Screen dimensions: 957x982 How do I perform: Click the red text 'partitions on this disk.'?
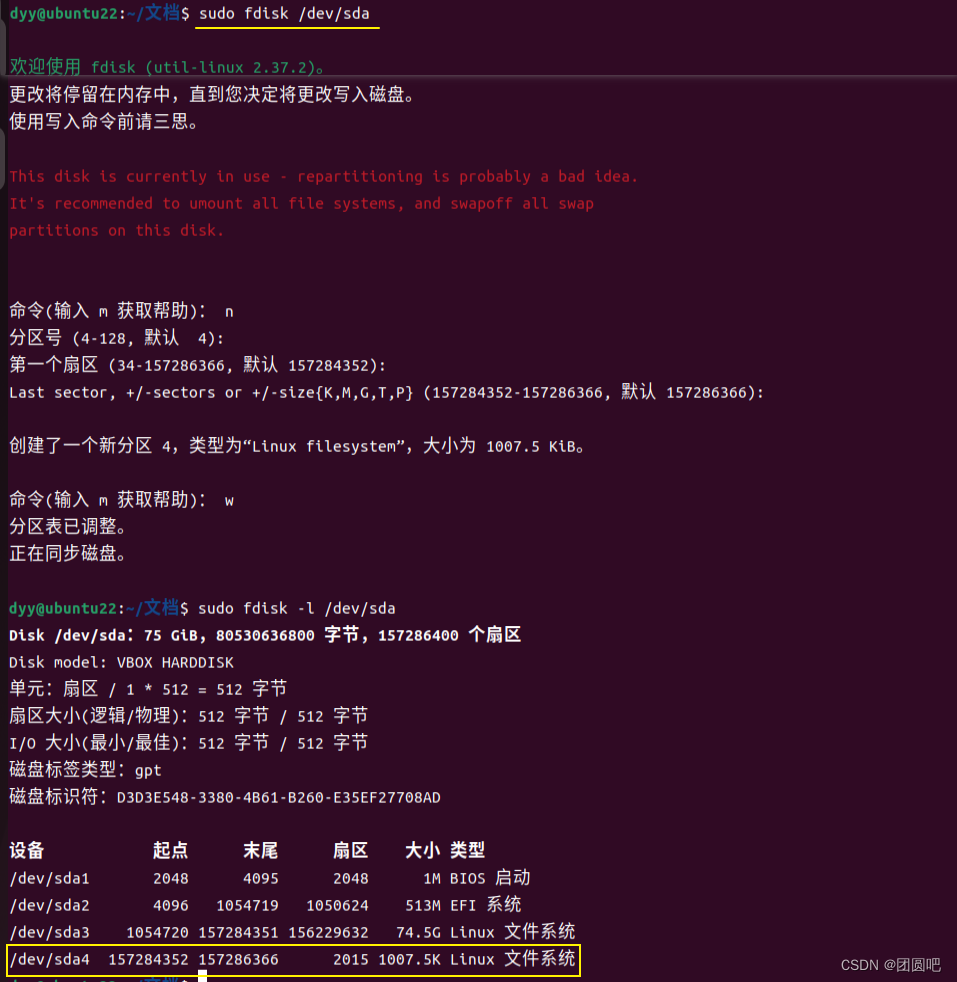tap(116, 230)
